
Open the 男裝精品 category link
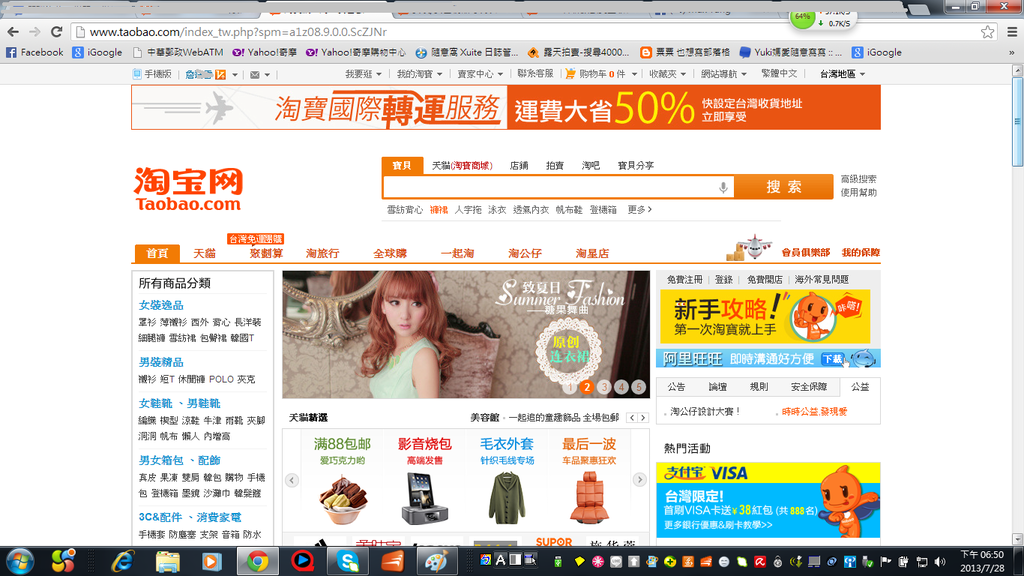(x=161, y=362)
